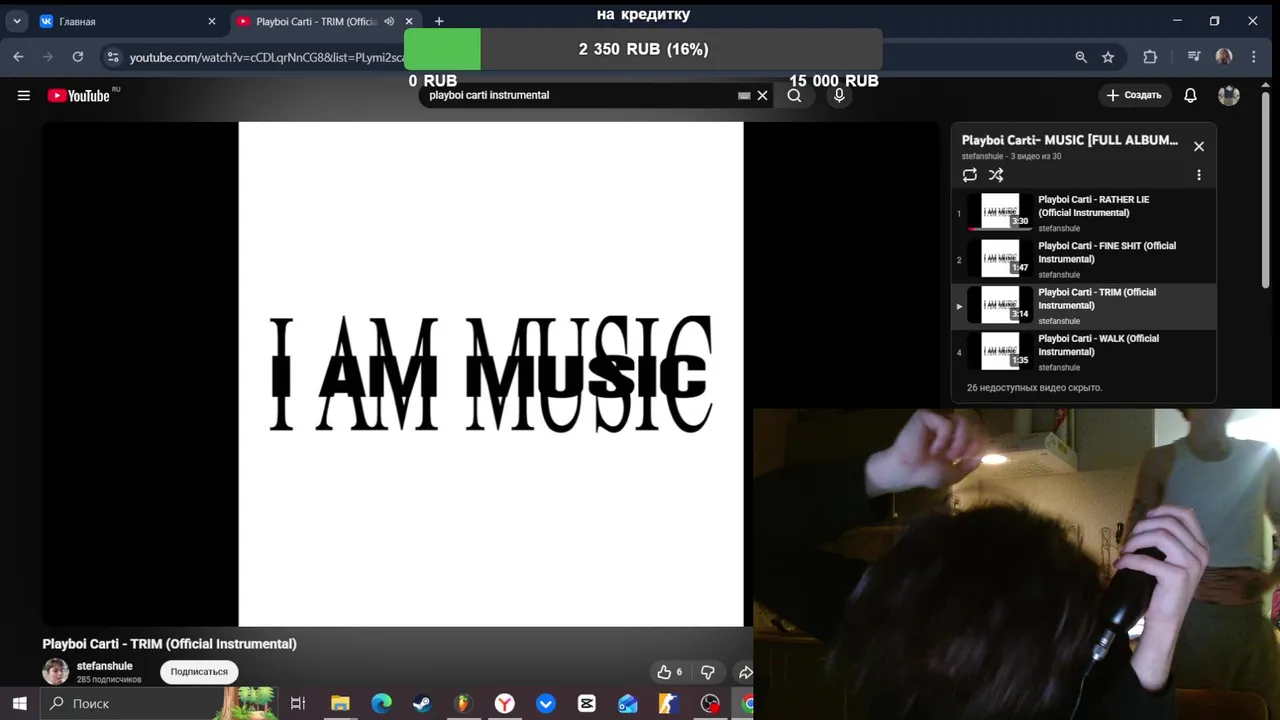
Task: Subscribe with the Подписаться button
Action: pos(199,672)
